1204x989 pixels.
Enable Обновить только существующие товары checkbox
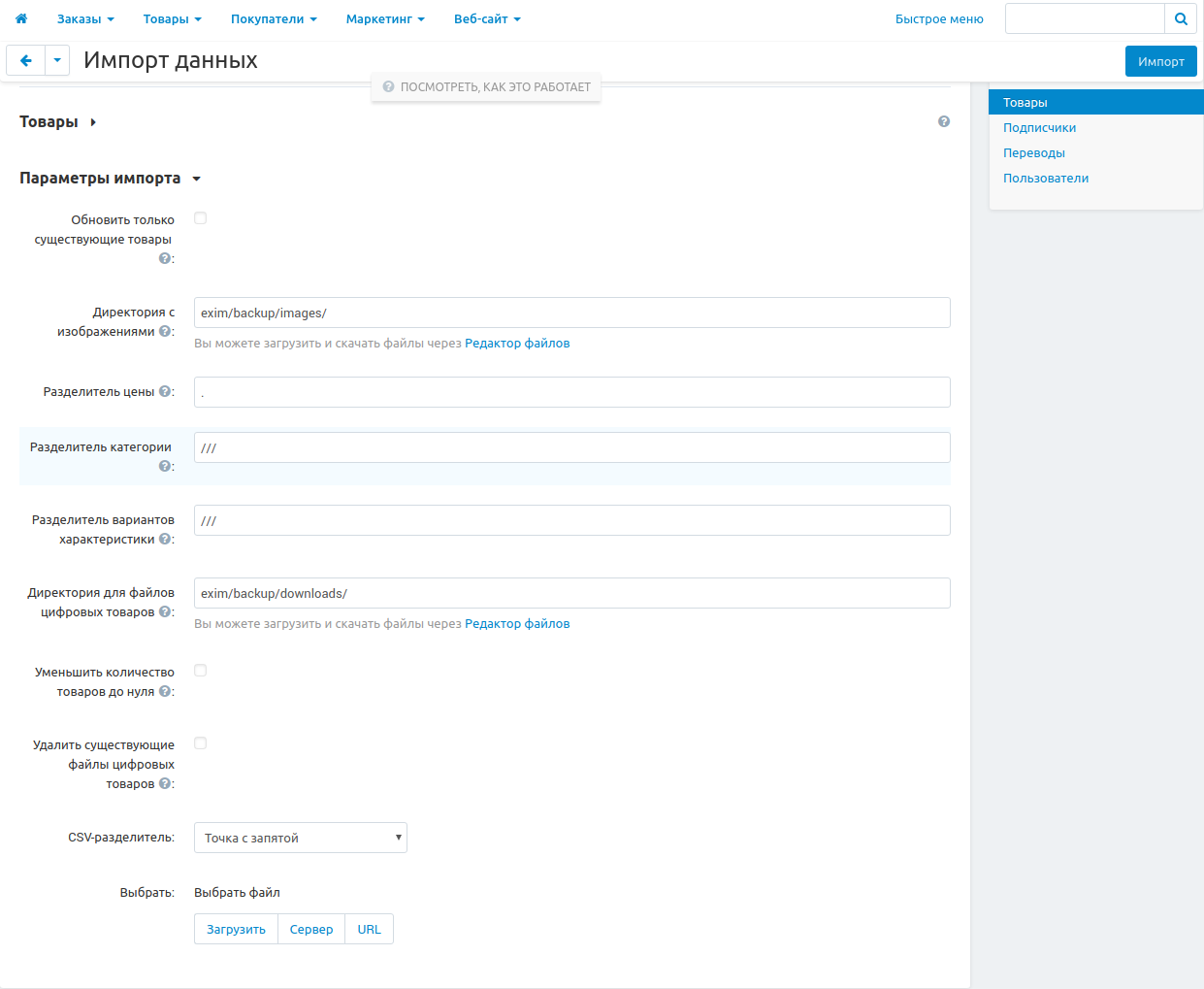click(x=201, y=218)
